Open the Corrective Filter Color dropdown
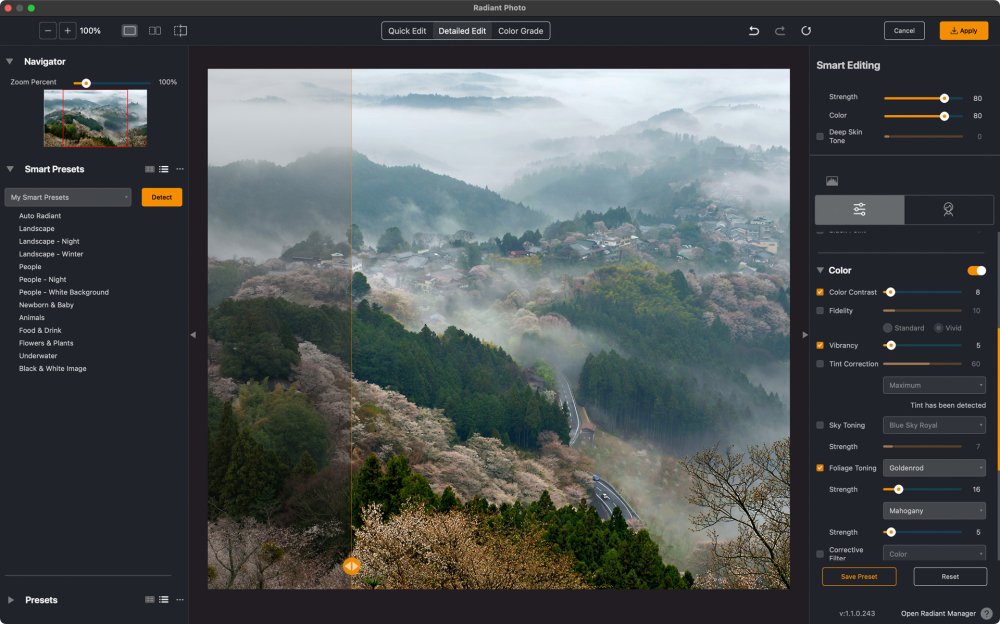The width and height of the screenshot is (1000, 624). tap(934, 553)
